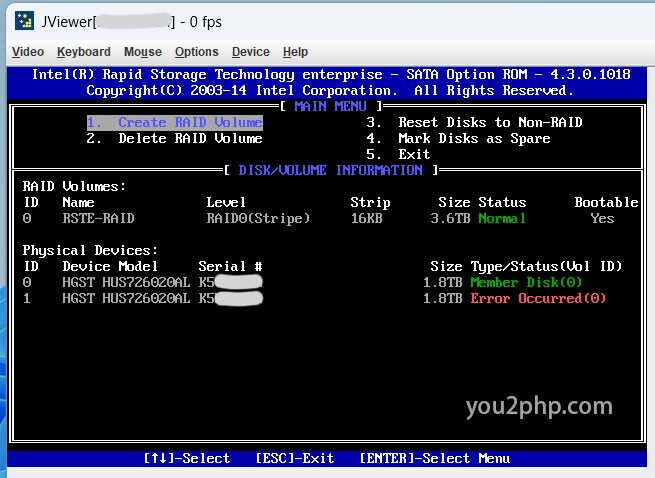Click the JViewer application icon in title bar
This screenshot has height=478, width=655.
[x=24, y=20]
